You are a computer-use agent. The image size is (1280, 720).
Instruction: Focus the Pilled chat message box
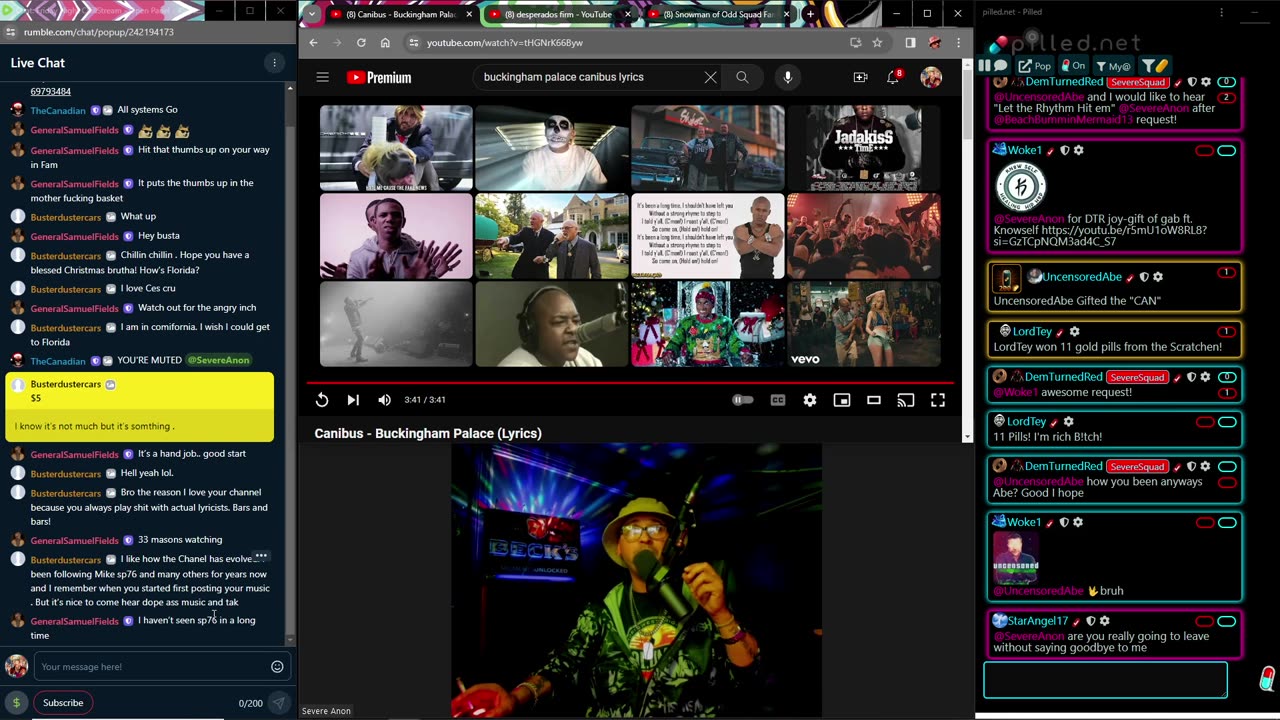(1105, 680)
